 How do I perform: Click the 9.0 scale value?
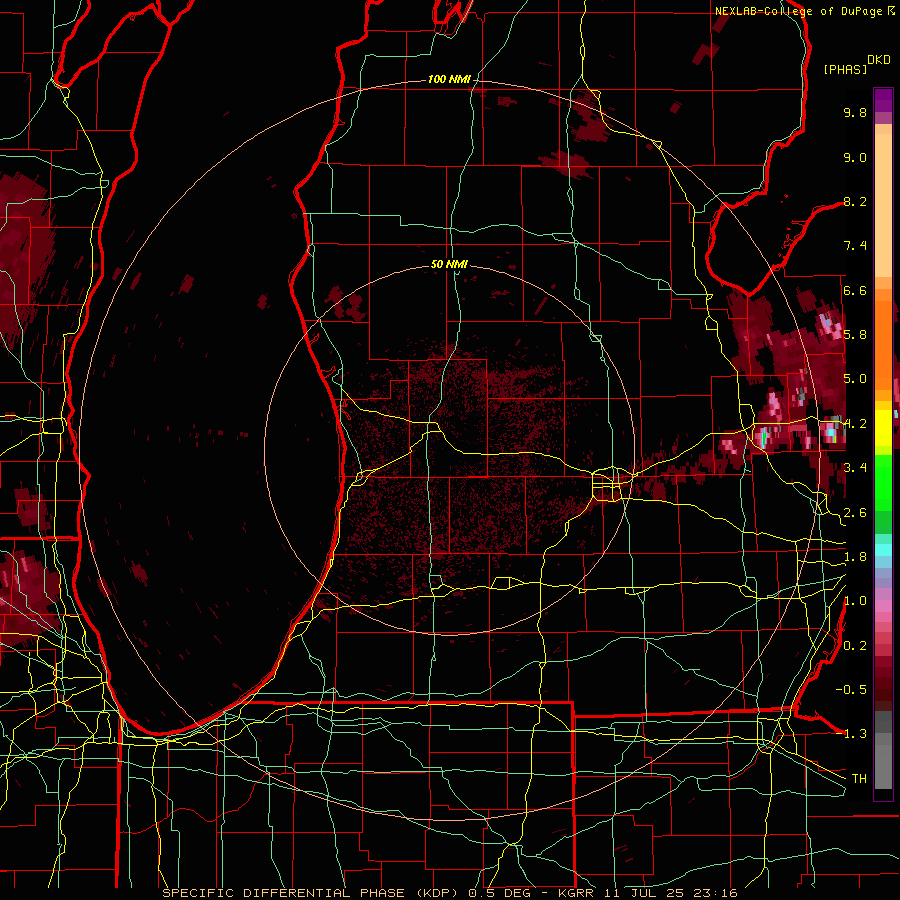click(855, 157)
